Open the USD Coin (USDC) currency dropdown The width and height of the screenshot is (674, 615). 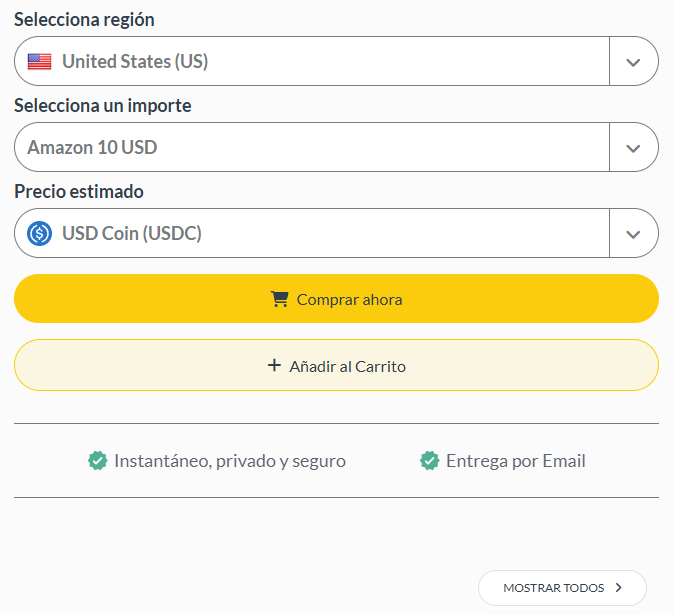[336, 233]
